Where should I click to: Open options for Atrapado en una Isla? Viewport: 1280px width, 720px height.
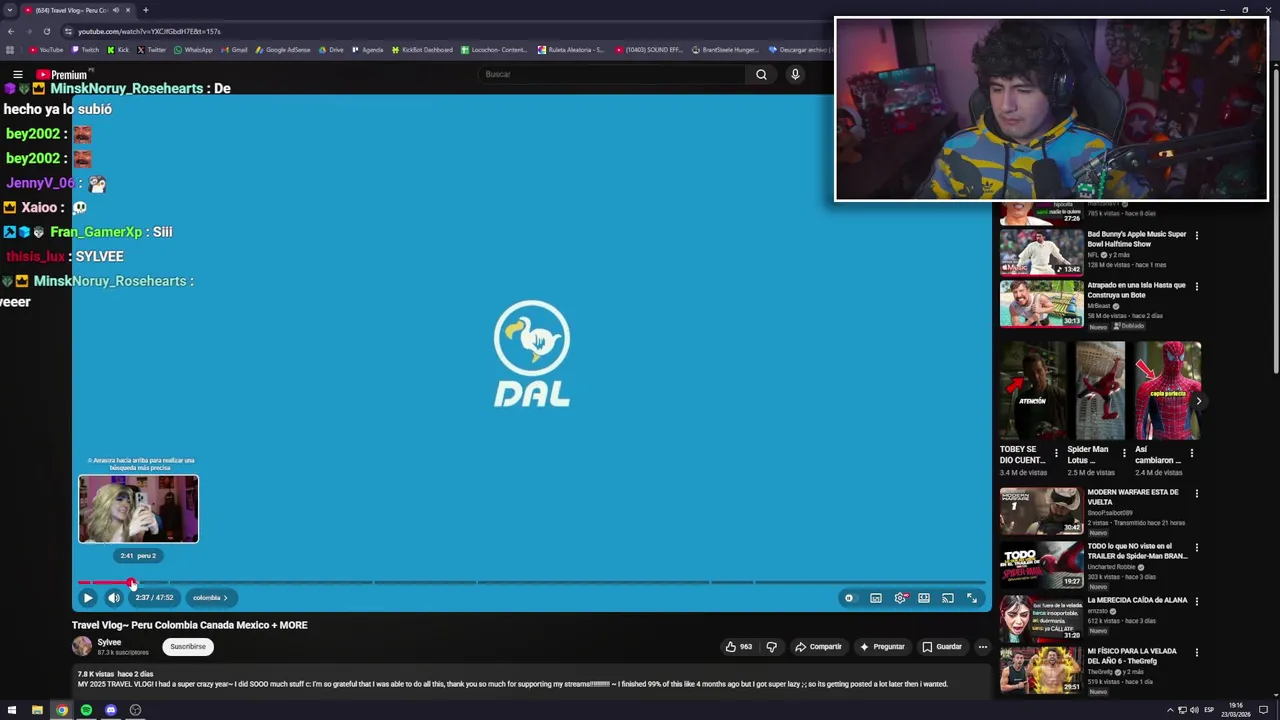pos(1197,286)
